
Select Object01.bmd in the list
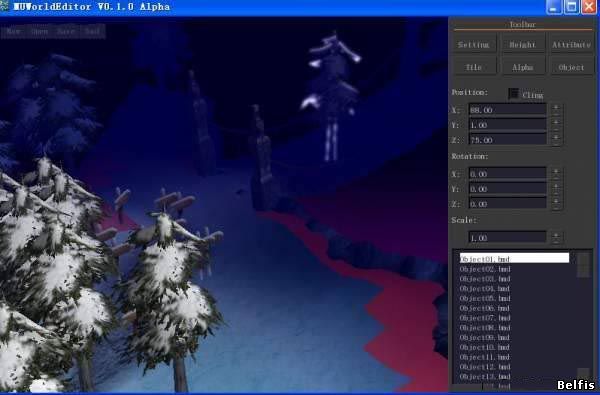(x=514, y=258)
